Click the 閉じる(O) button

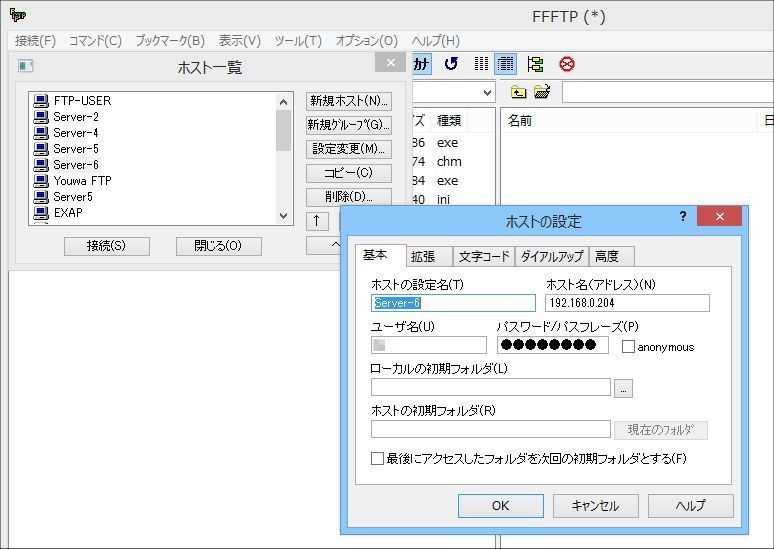219,246
